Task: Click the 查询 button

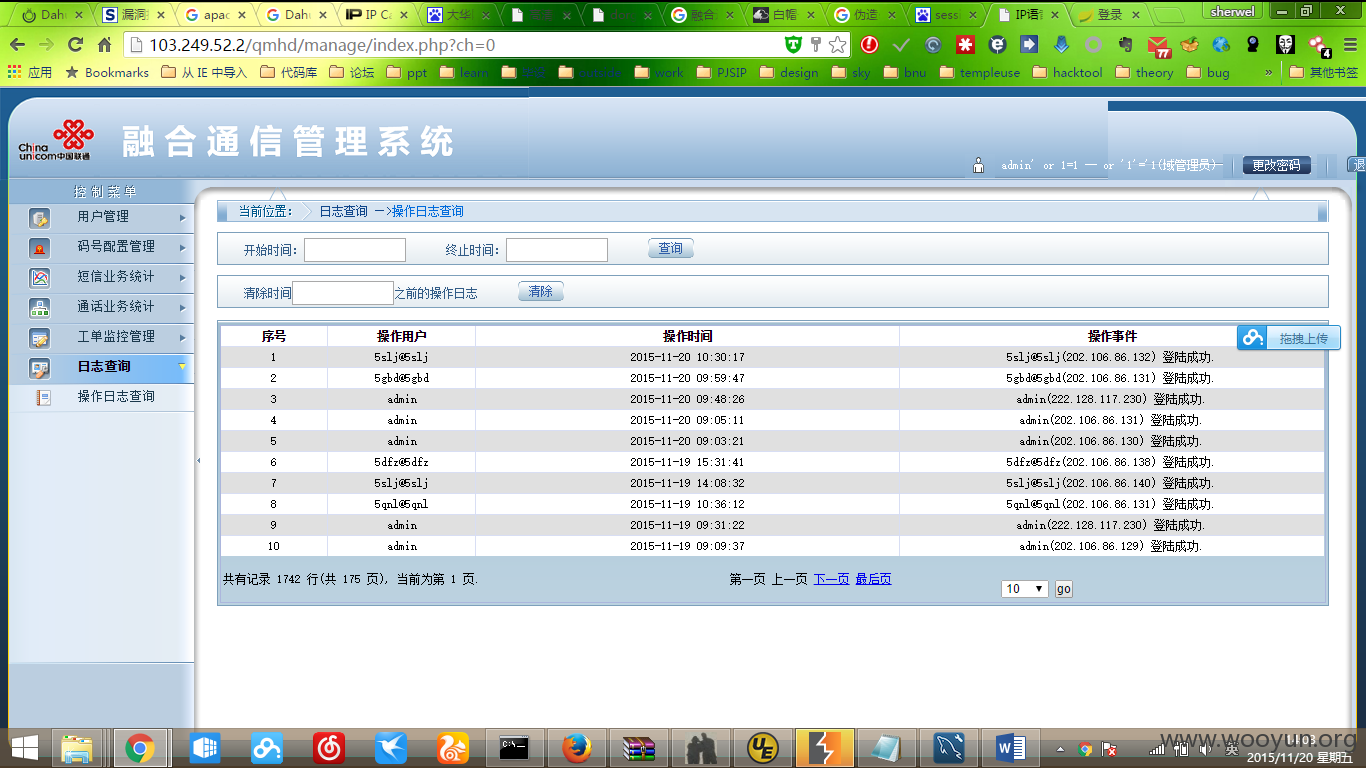Action: coord(671,249)
